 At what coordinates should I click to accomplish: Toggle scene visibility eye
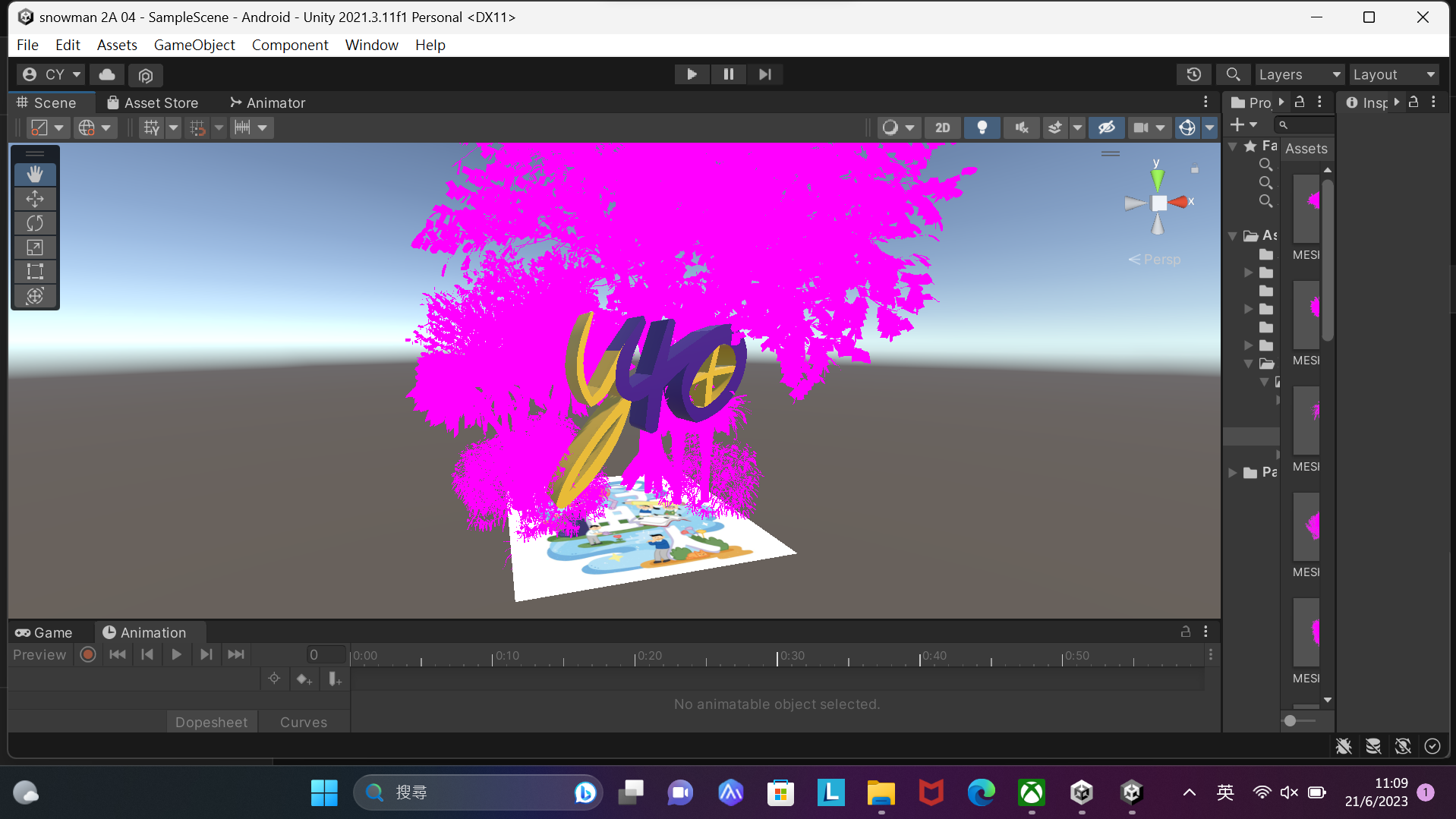coord(1107,128)
